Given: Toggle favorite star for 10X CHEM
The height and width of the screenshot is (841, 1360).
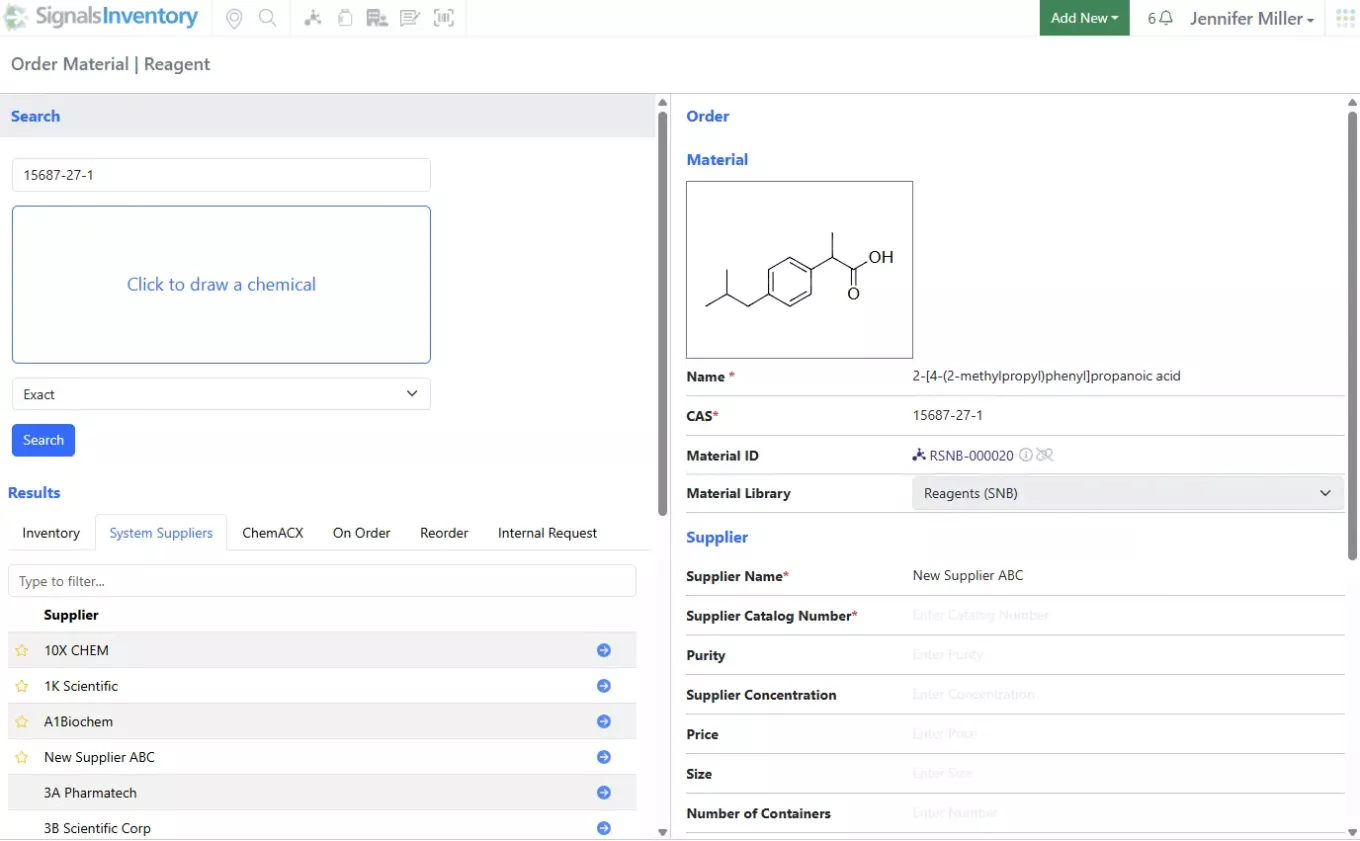Looking at the screenshot, I should 21,651.
